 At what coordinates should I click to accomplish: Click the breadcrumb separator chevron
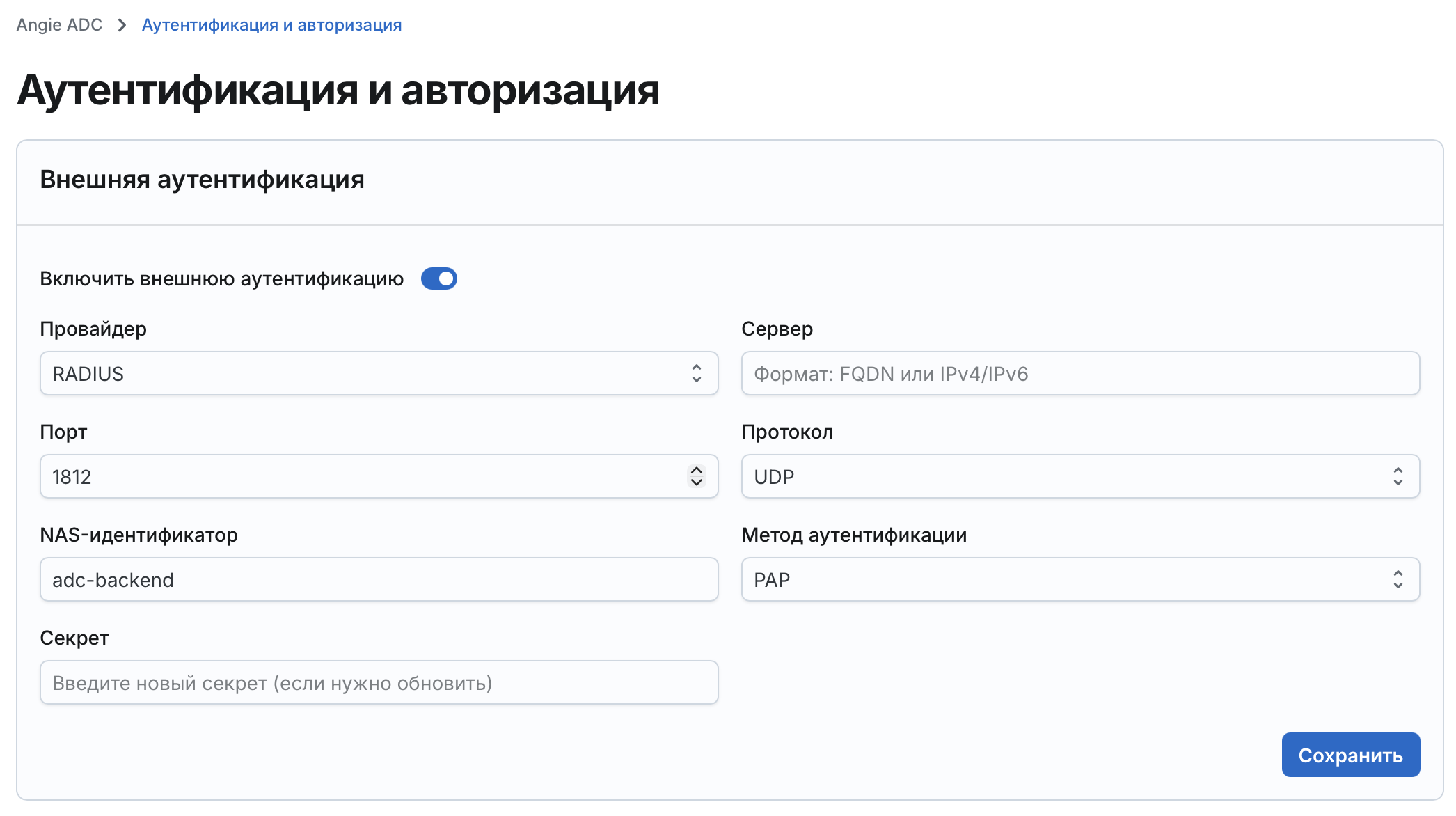click(x=122, y=25)
